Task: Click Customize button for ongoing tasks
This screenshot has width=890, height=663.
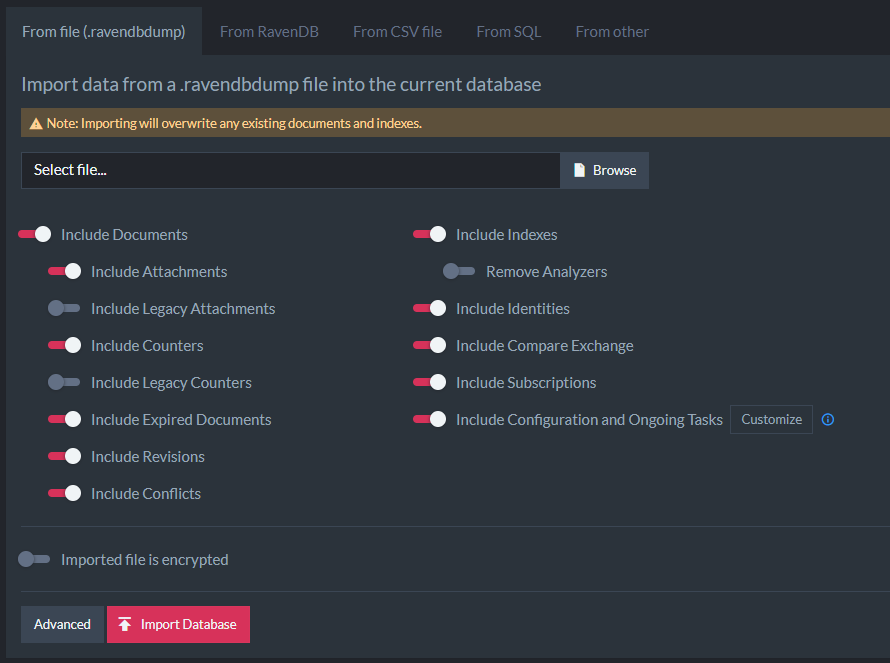Action: point(771,419)
